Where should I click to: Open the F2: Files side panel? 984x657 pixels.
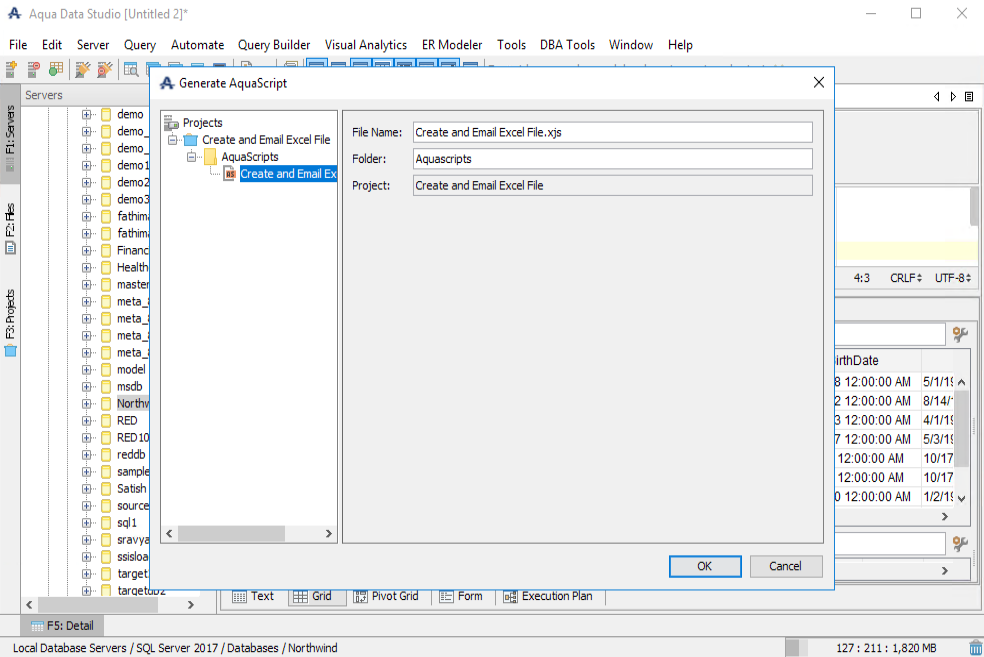click(10, 229)
